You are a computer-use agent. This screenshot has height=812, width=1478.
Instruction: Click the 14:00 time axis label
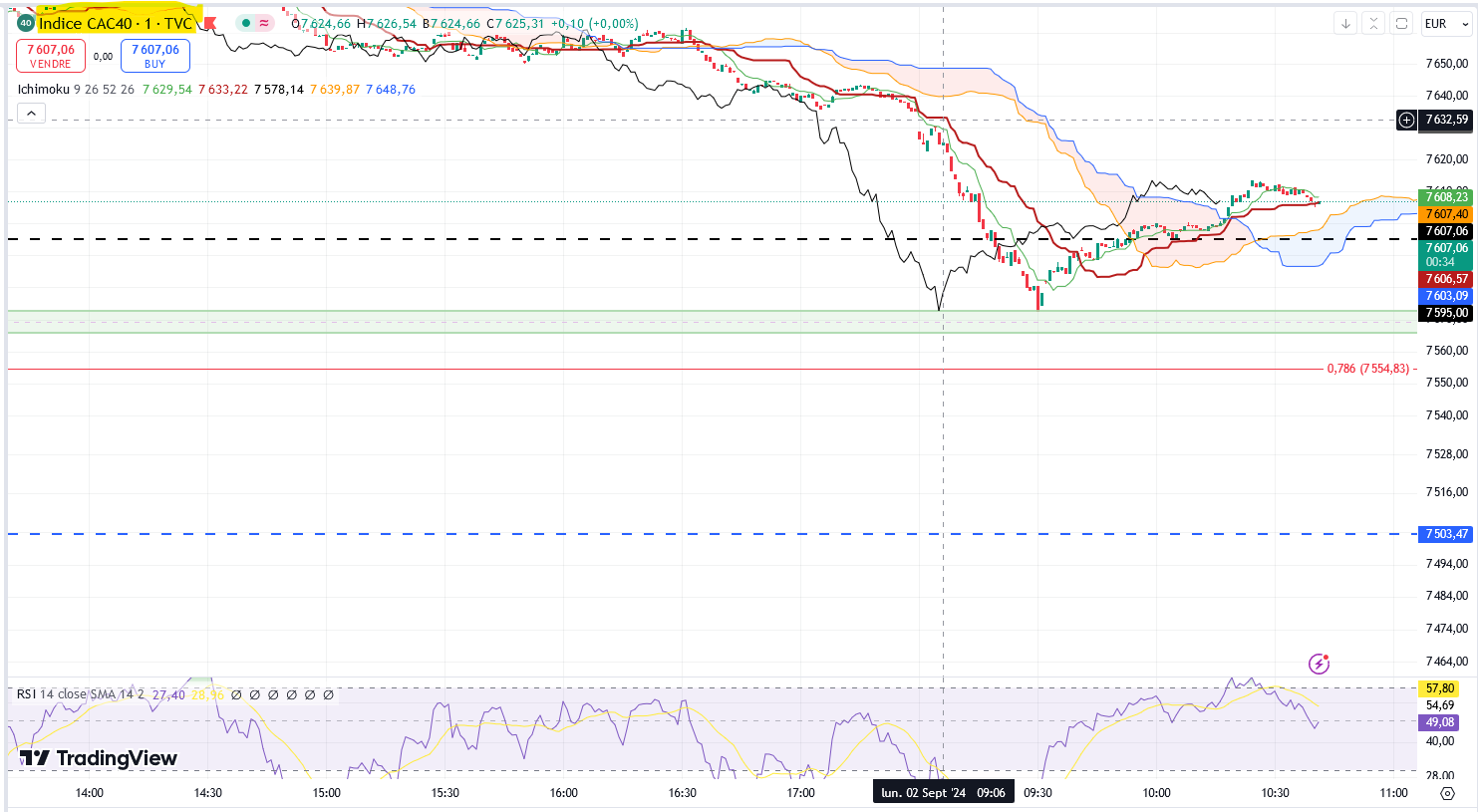tap(90, 793)
